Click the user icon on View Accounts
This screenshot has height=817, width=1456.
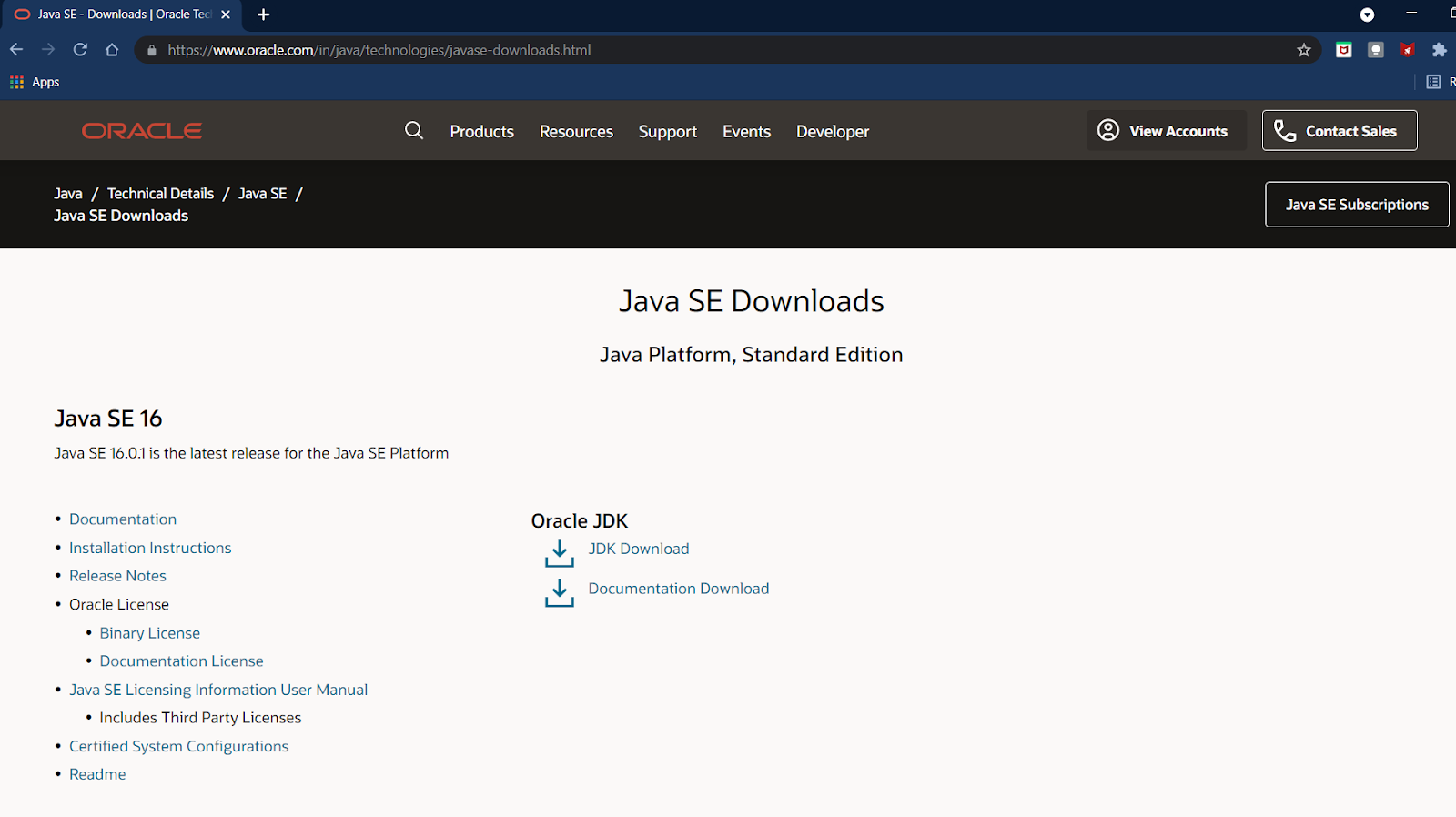[1108, 130]
